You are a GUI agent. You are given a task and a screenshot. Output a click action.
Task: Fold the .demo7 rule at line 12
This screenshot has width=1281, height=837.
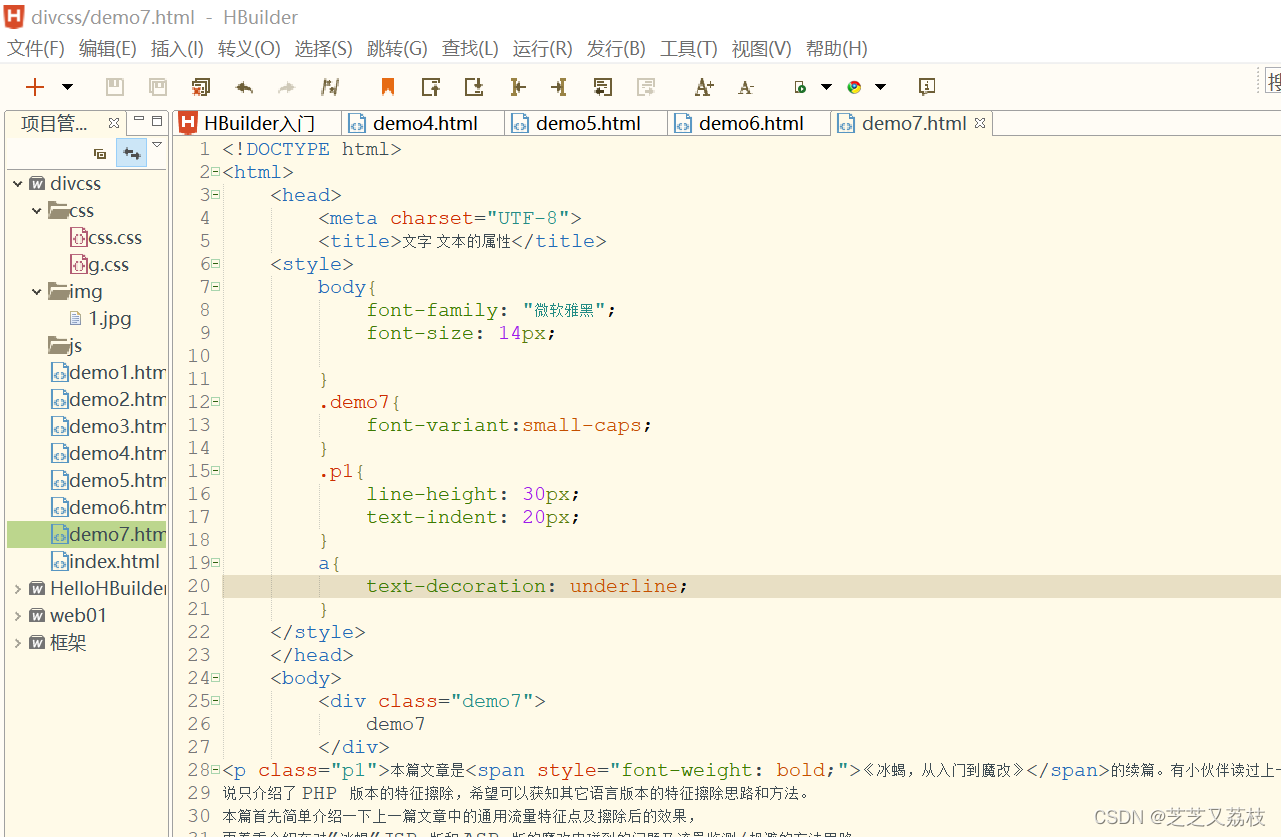pos(216,402)
